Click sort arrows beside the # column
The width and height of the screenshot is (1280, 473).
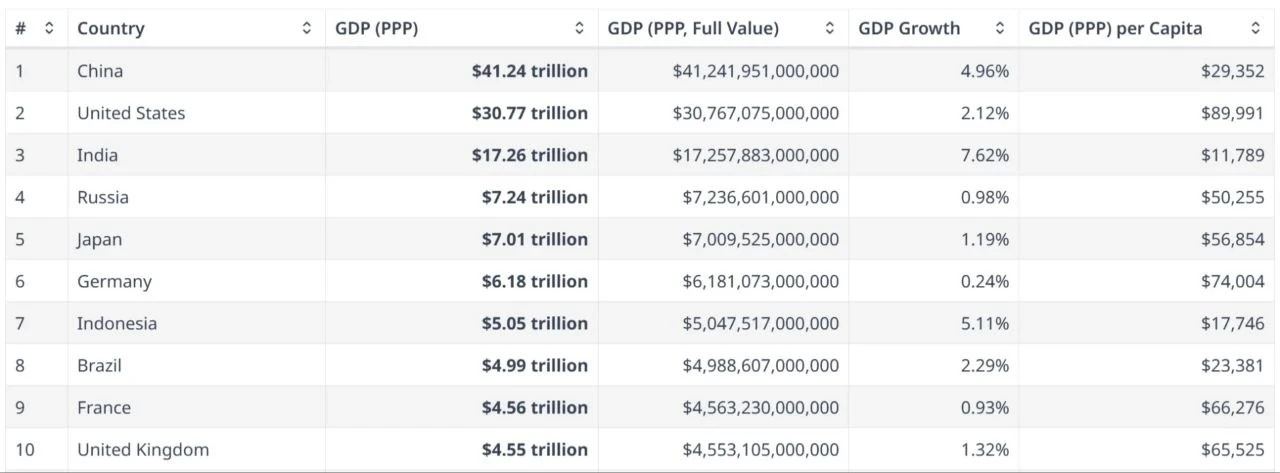coord(50,29)
